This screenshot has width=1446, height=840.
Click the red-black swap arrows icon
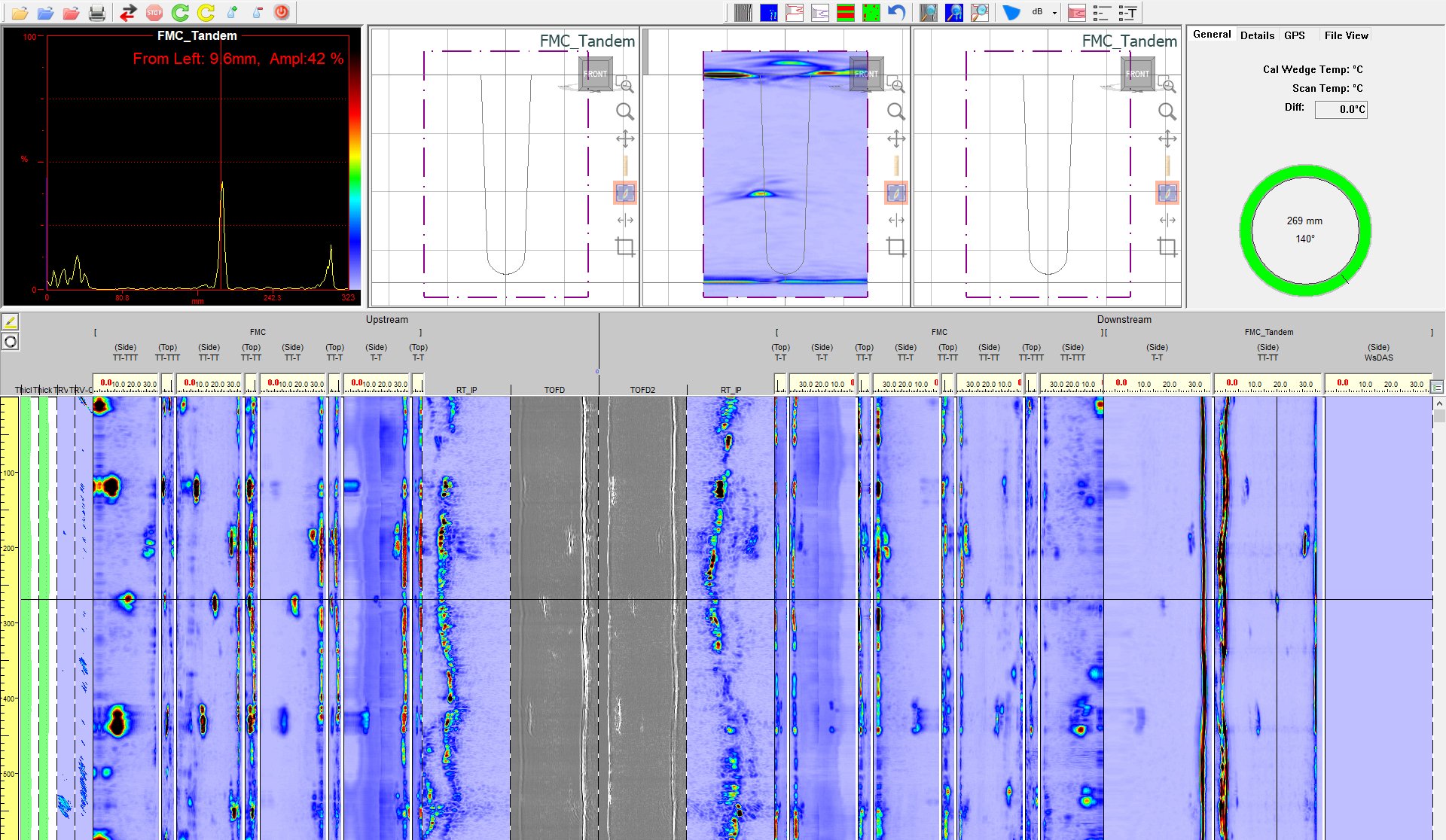coord(128,12)
